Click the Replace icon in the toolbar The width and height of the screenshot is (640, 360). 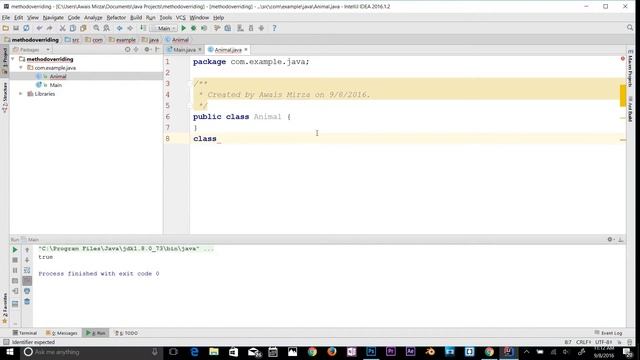[107, 28]
